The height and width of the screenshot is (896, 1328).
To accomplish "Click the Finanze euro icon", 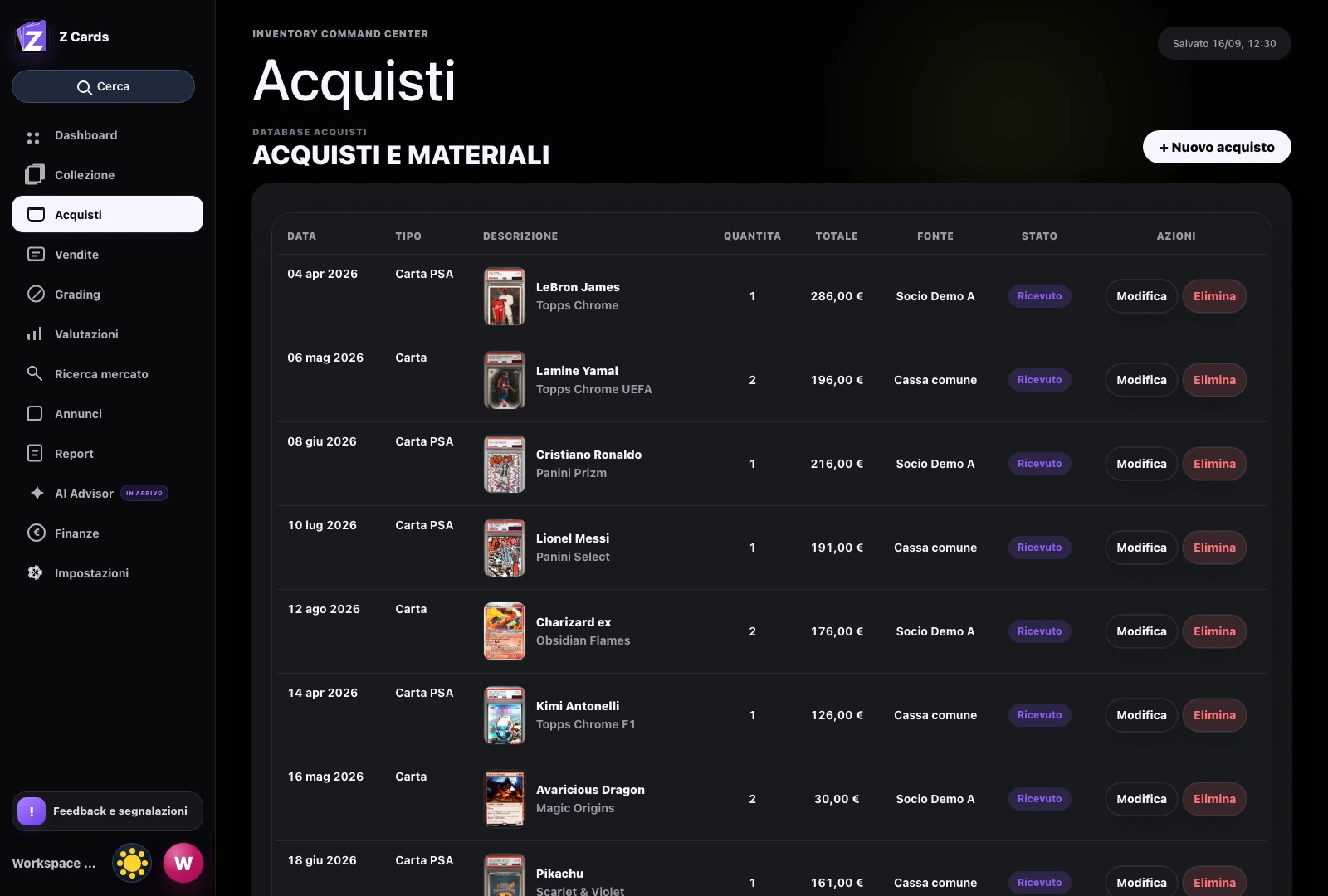I will [x=36, y=533].
